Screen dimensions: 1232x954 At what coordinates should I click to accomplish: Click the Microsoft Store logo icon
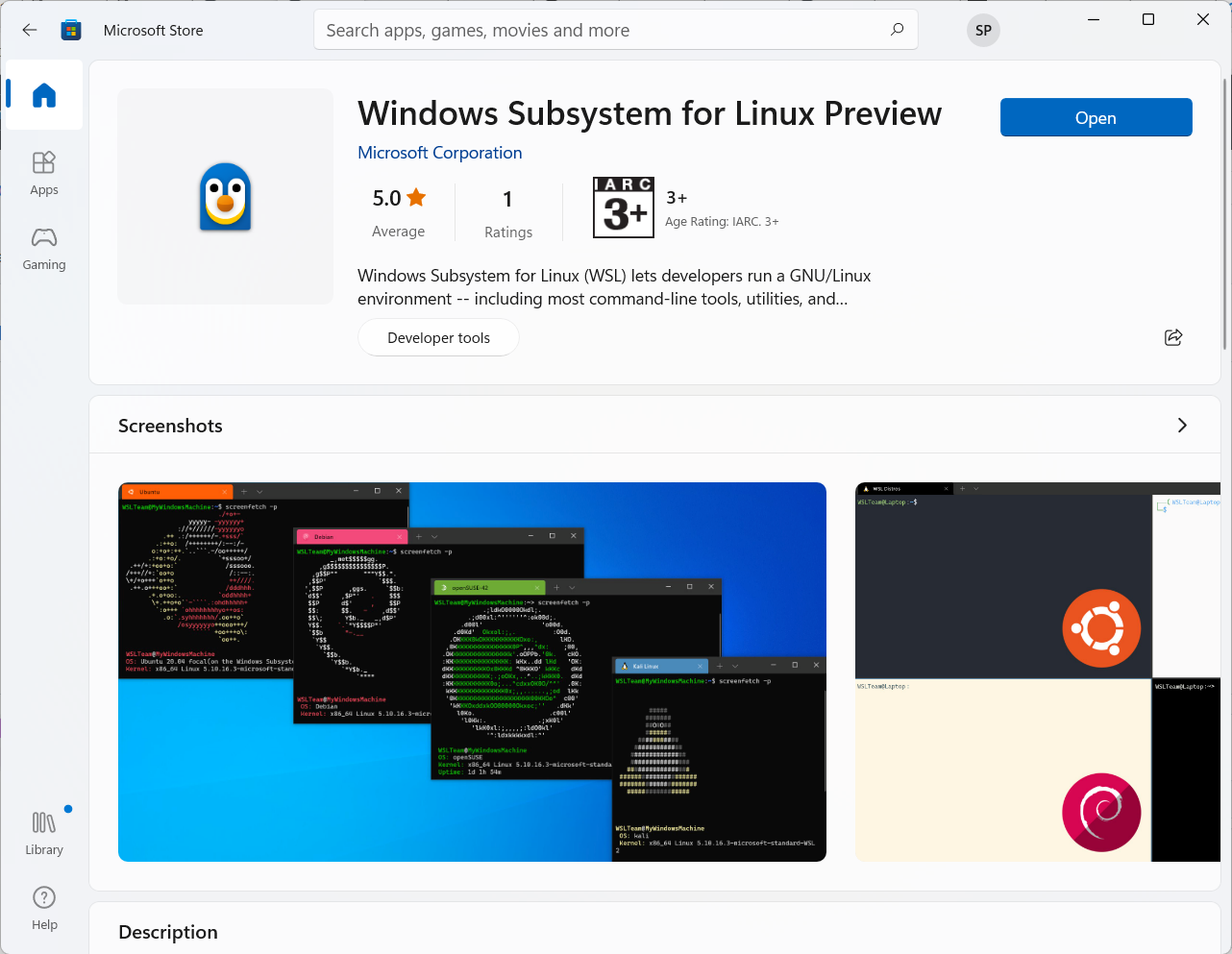(71, 30)
